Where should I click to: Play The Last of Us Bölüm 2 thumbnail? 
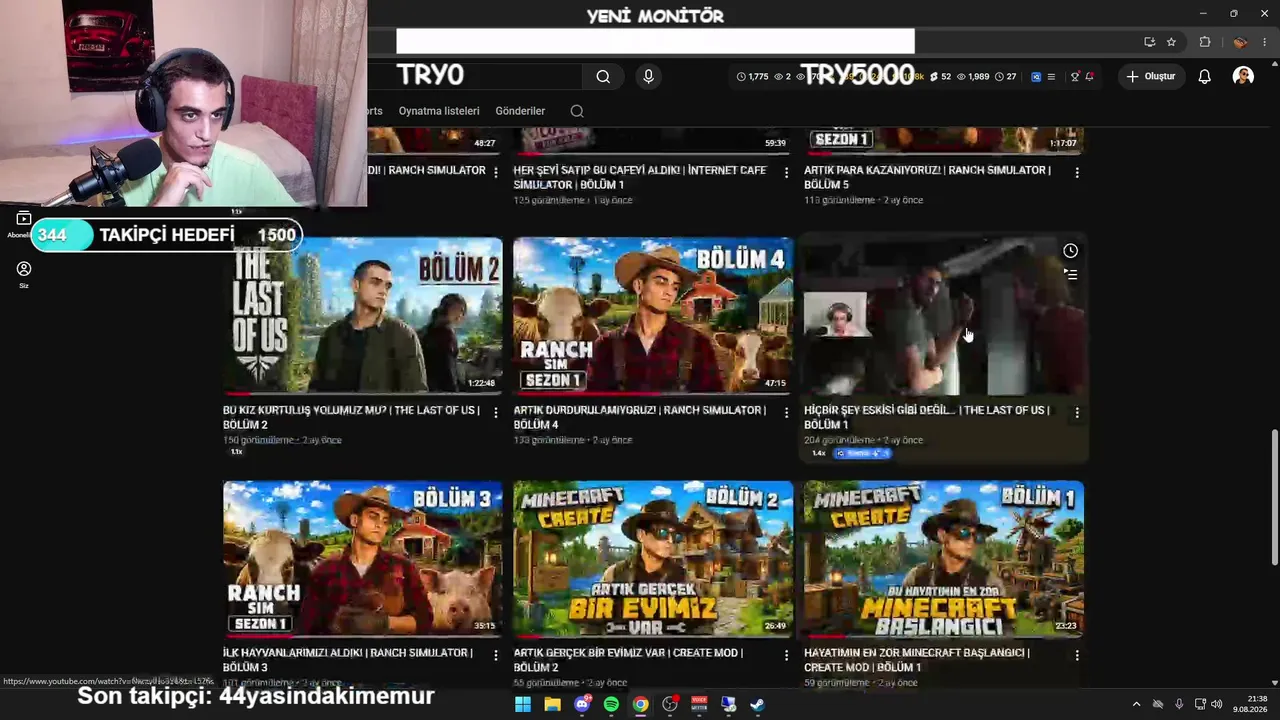point(363,316)
